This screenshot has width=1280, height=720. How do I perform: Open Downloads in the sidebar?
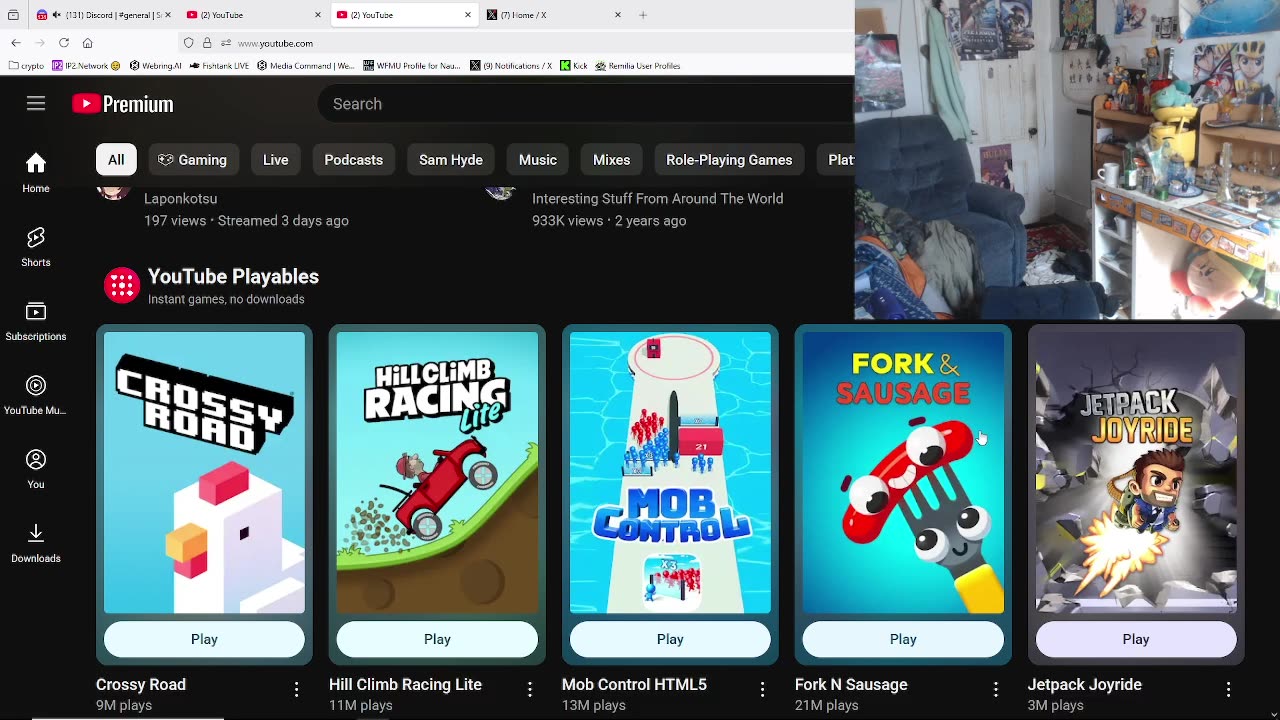(36, 543)
